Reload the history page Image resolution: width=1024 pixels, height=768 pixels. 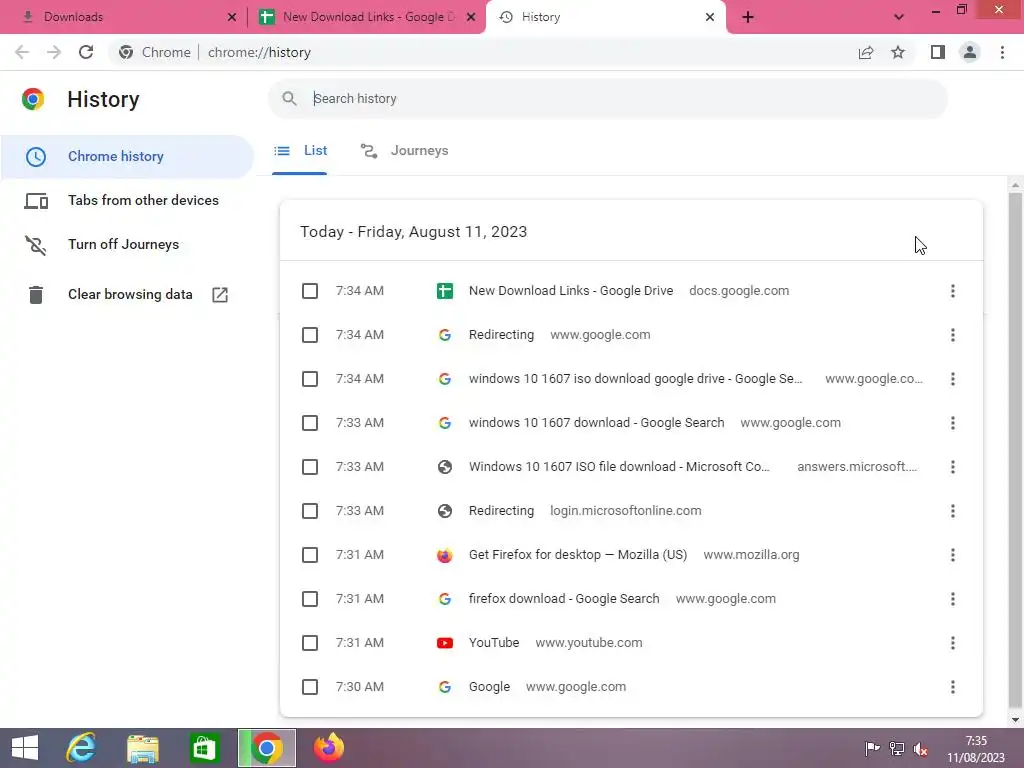86,52
